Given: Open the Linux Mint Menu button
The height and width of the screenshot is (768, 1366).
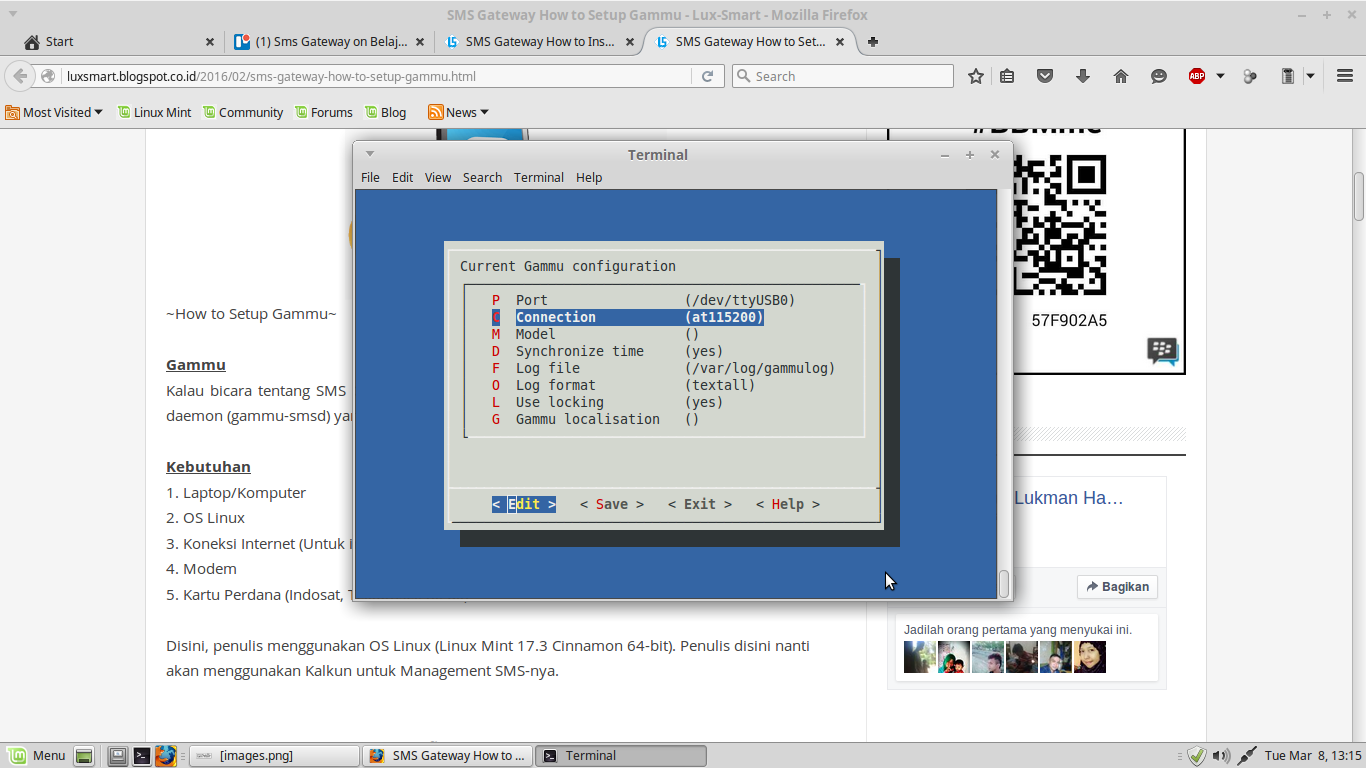Looking at the screenshot, I should 36,755.
